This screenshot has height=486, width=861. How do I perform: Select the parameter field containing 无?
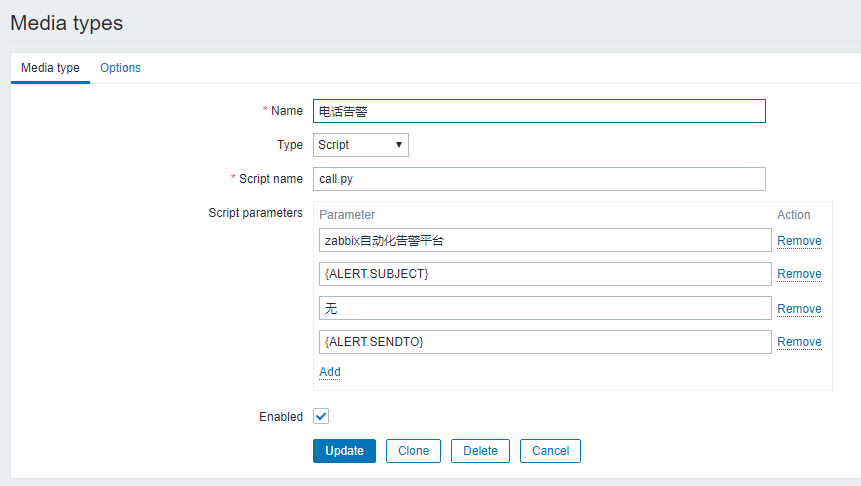pyautogui.click(x=545, y=308)
